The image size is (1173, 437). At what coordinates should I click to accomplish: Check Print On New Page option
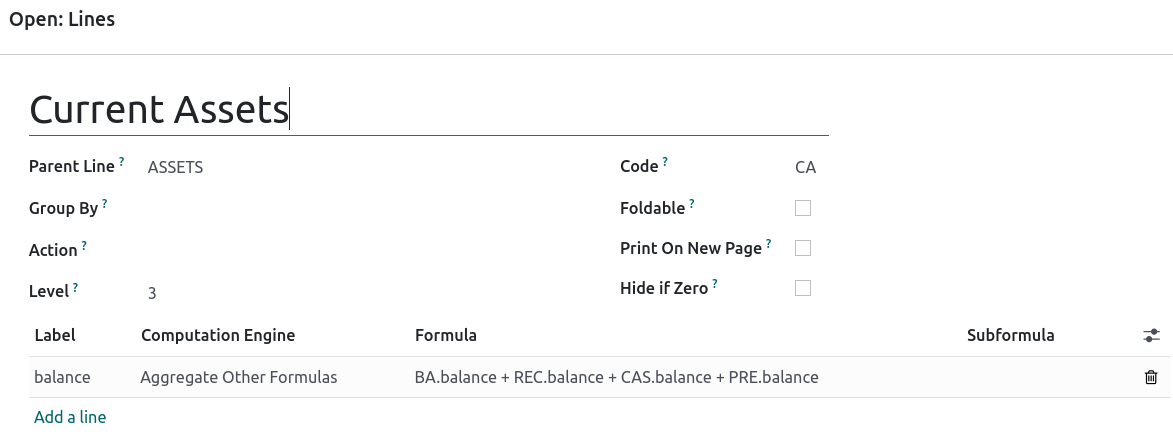click(x=802, y=248)
